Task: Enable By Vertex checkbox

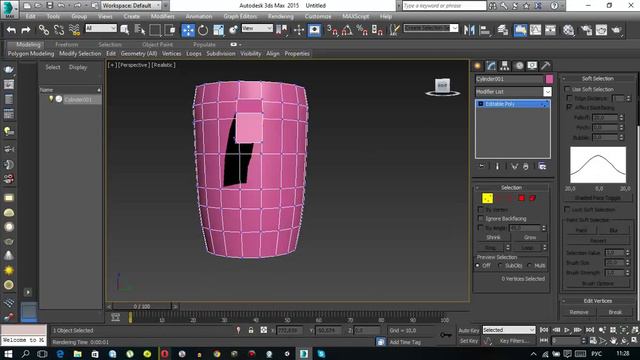Action: (x=480, y=209)
